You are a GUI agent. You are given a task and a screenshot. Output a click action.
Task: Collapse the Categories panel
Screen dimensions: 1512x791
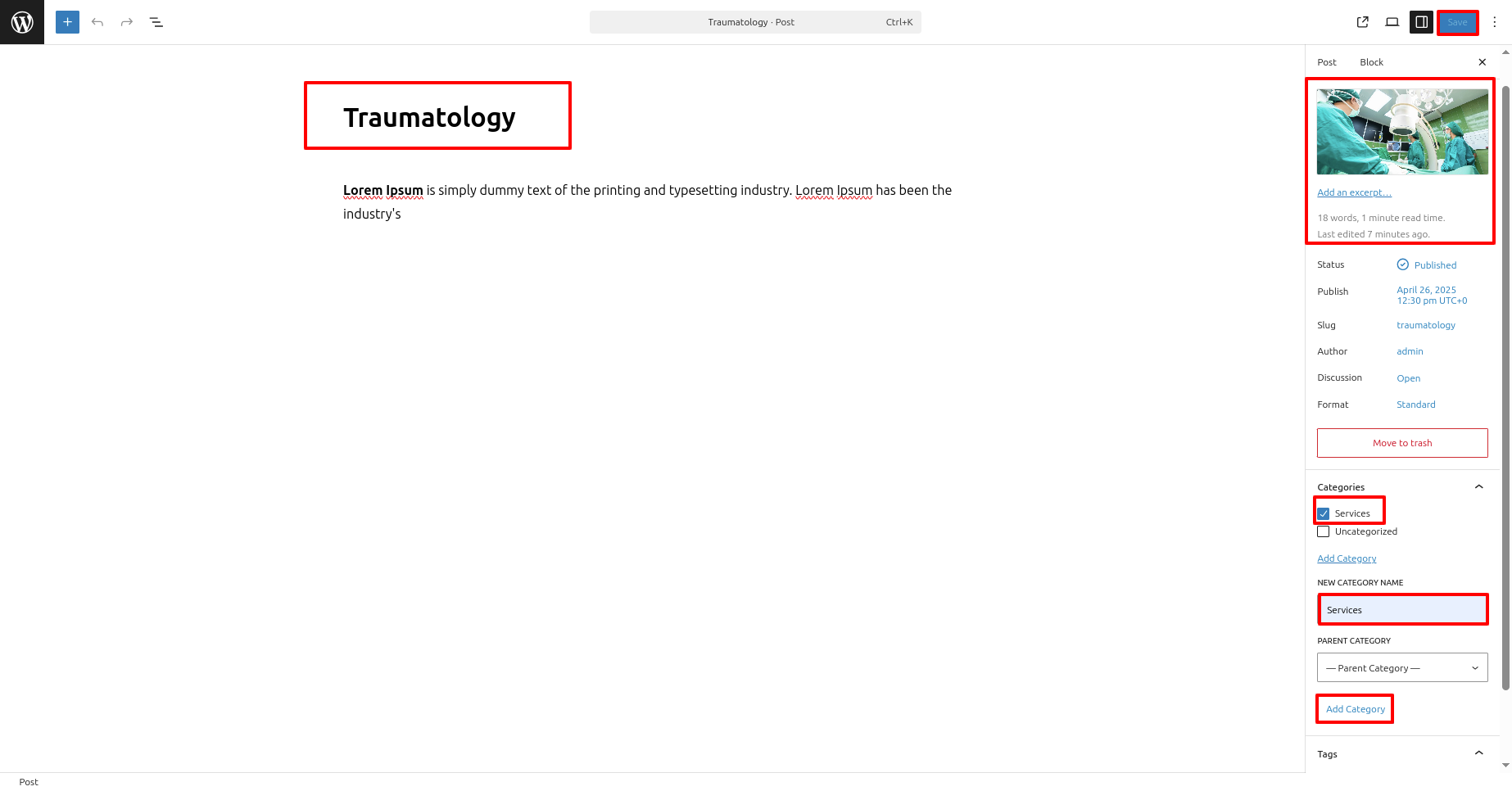(x=1479, y=487)
